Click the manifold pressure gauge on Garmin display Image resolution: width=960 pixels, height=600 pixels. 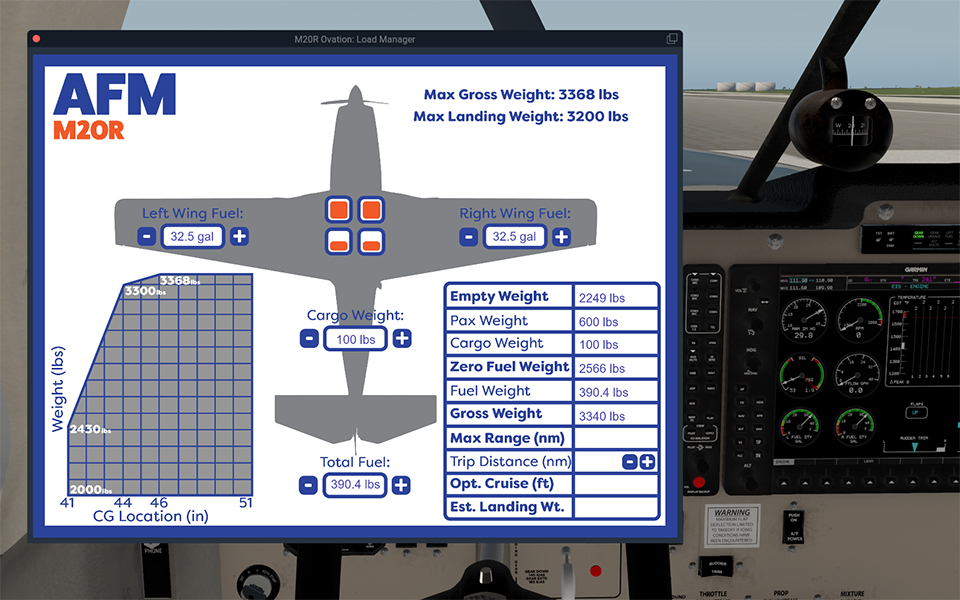[803, 318]
